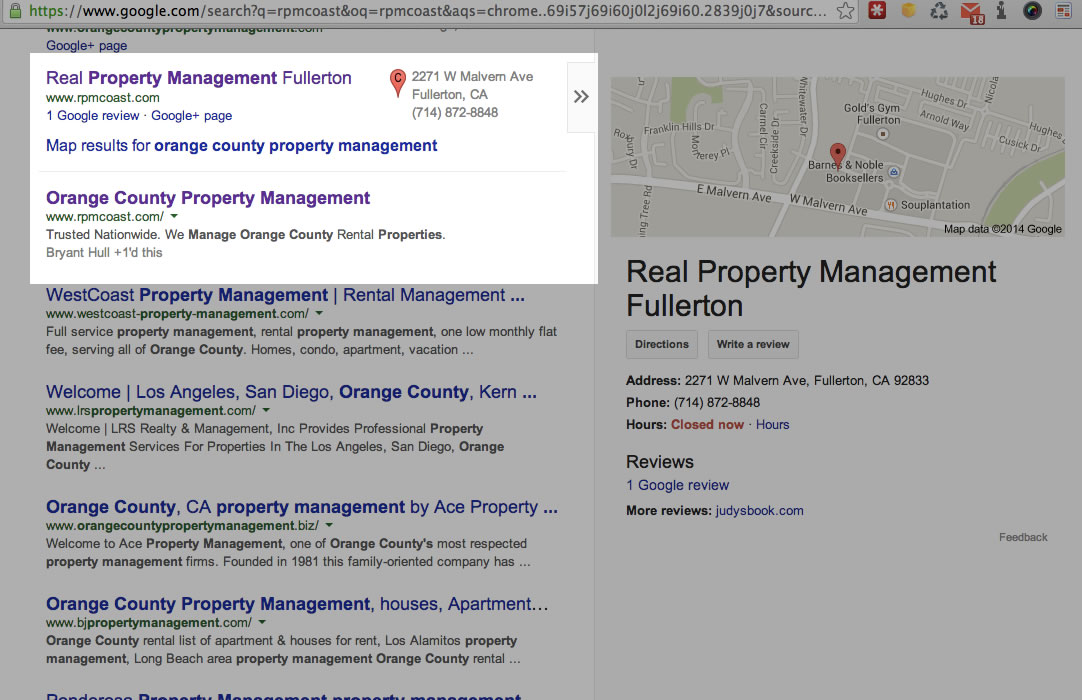Click the recycle arrows extension icon

coord(938,11)
